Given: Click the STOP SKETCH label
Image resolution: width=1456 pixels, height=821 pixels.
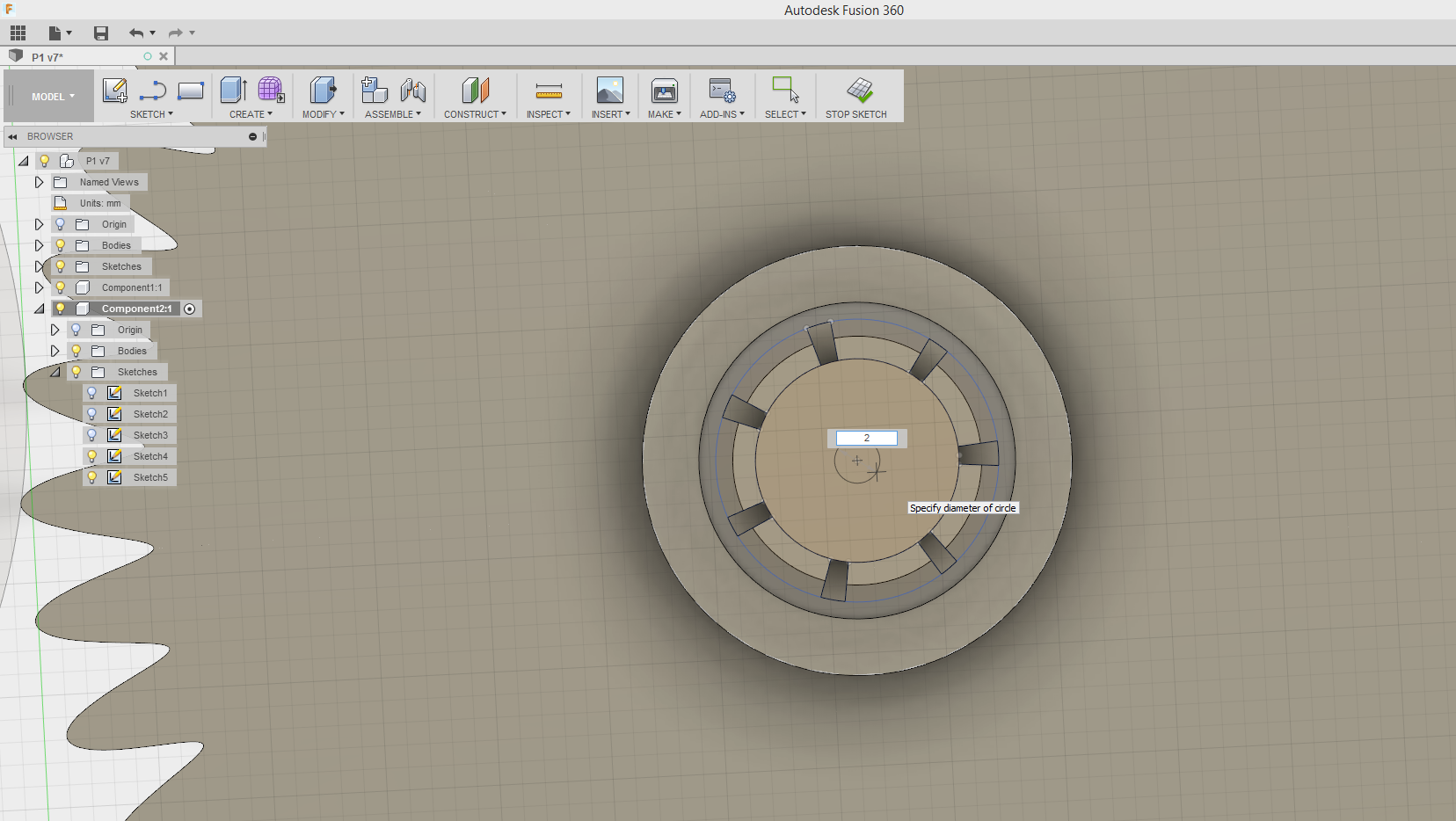Looking at the screenshot, I should 856,114.
